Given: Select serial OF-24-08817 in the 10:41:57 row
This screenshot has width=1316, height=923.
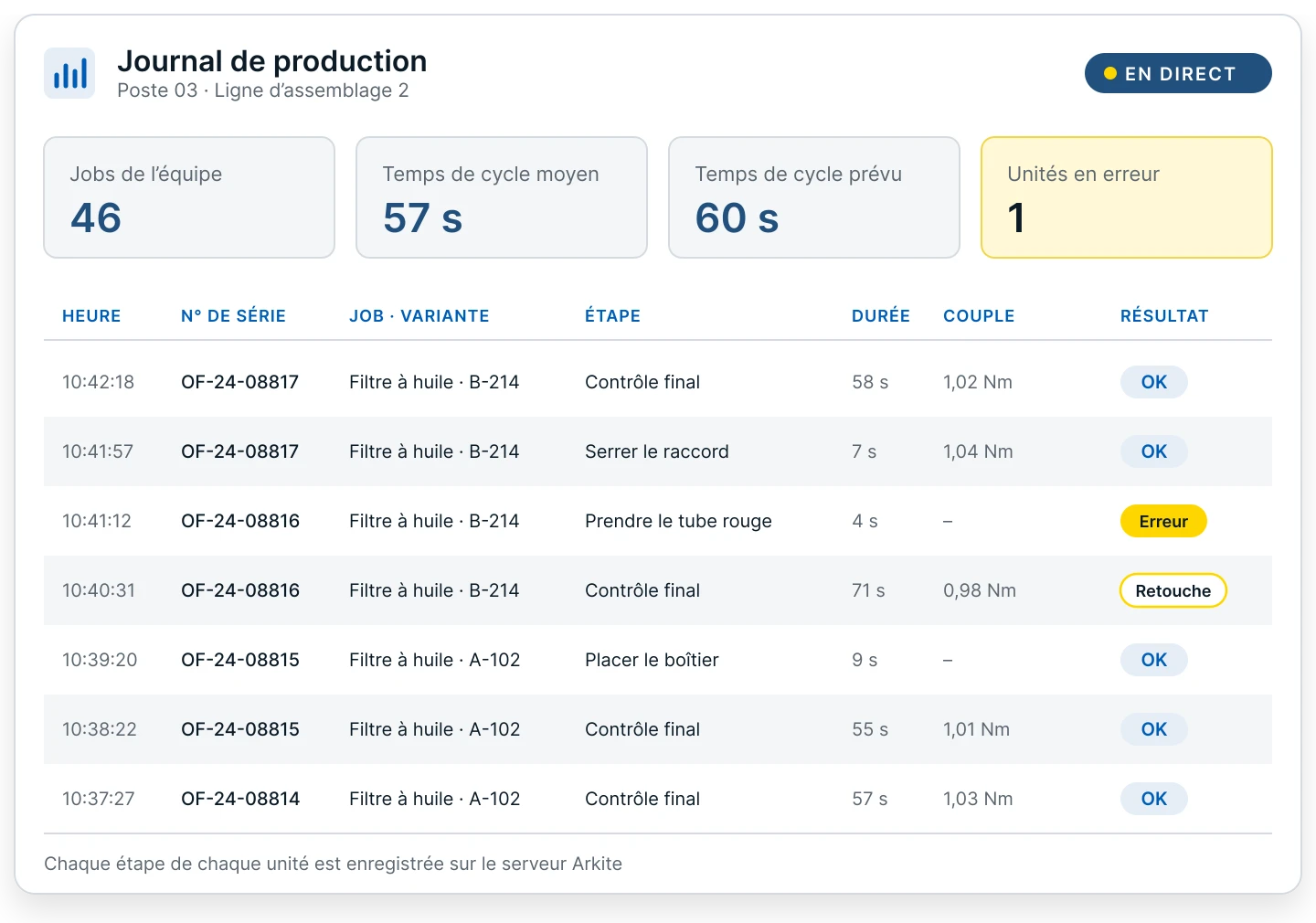Looking at the screenshot, I should (240, 451).
